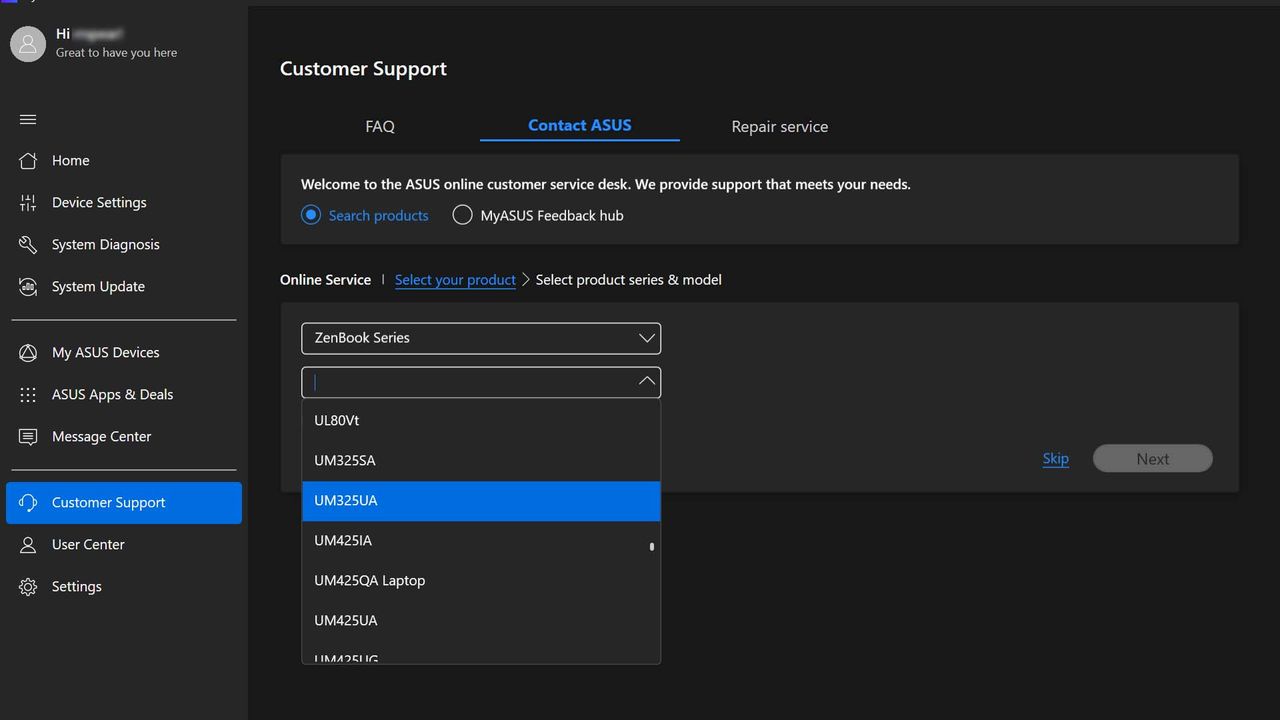
Task: Click the Next button
Action: (1153, 459)
